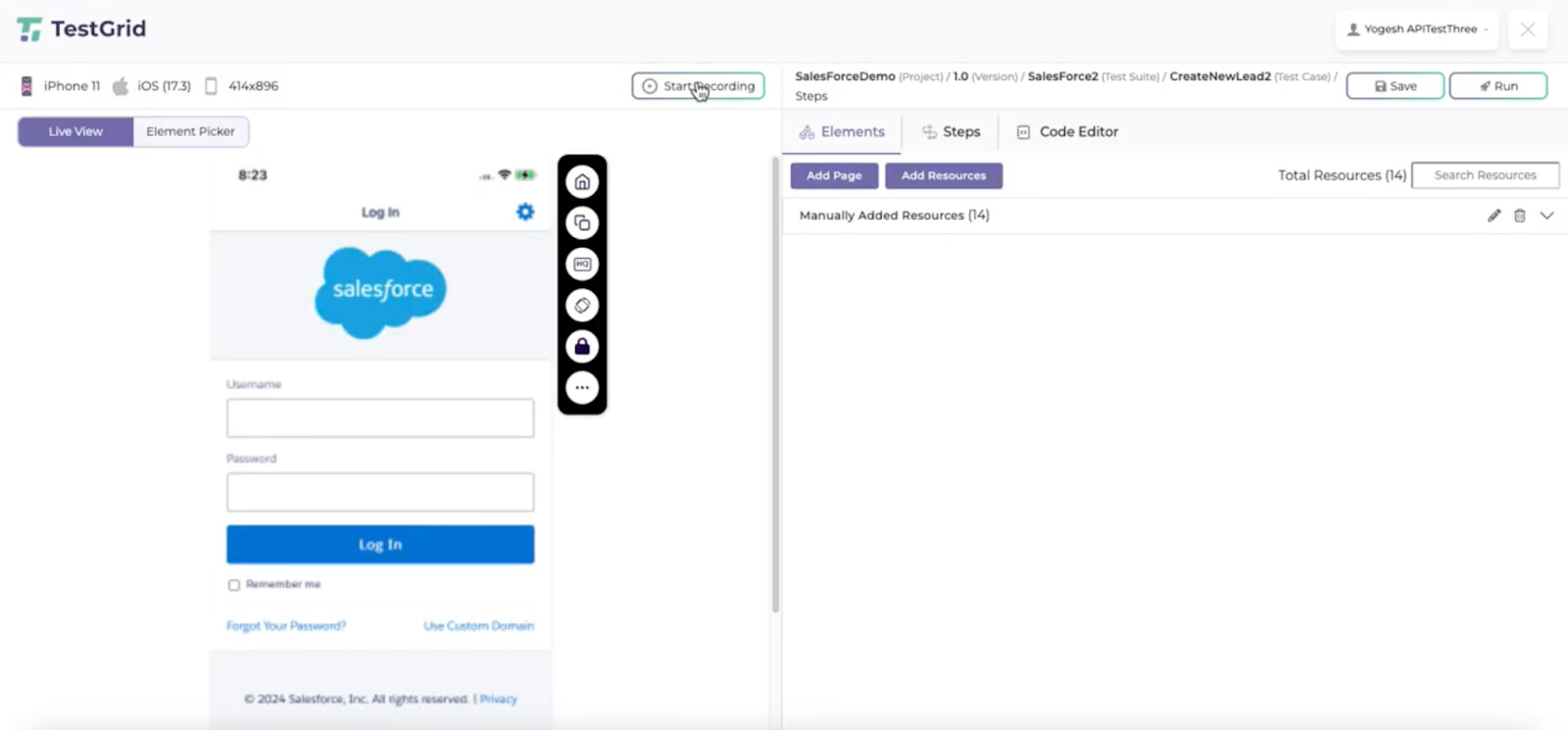
Task: Click the iPhone 11 device icon
Action: pos(26,86)
